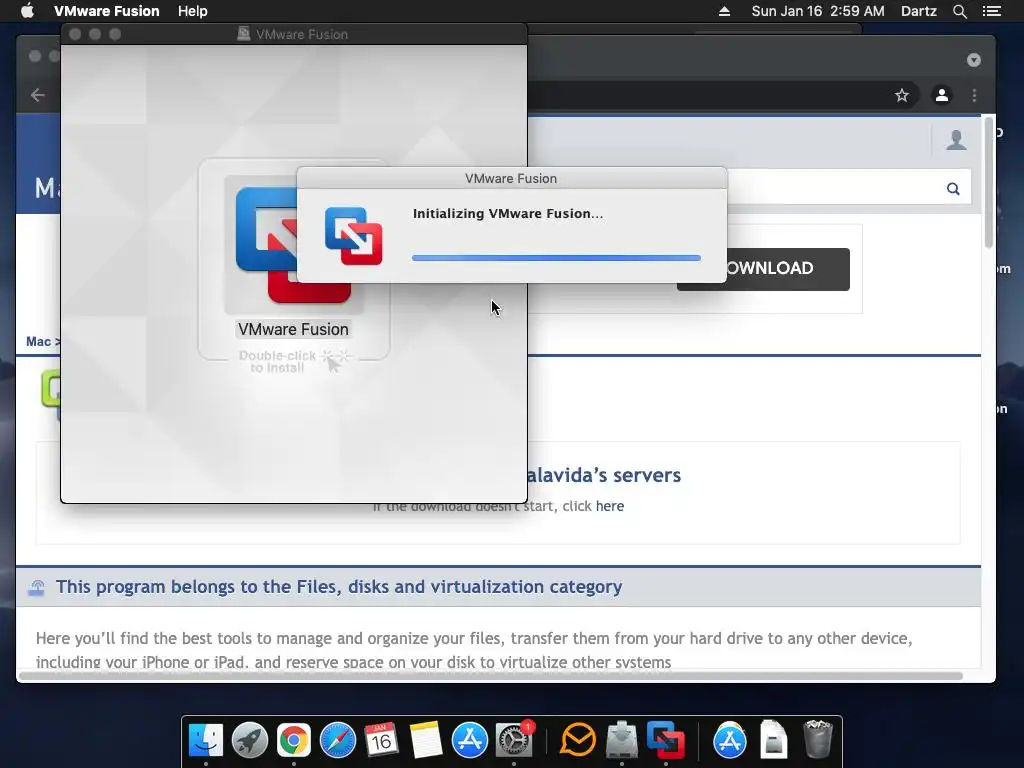Viewport: 1024px width, 768px height.
Task: Click the search magnifier on the webpage
Action: [x=953, y=189]
